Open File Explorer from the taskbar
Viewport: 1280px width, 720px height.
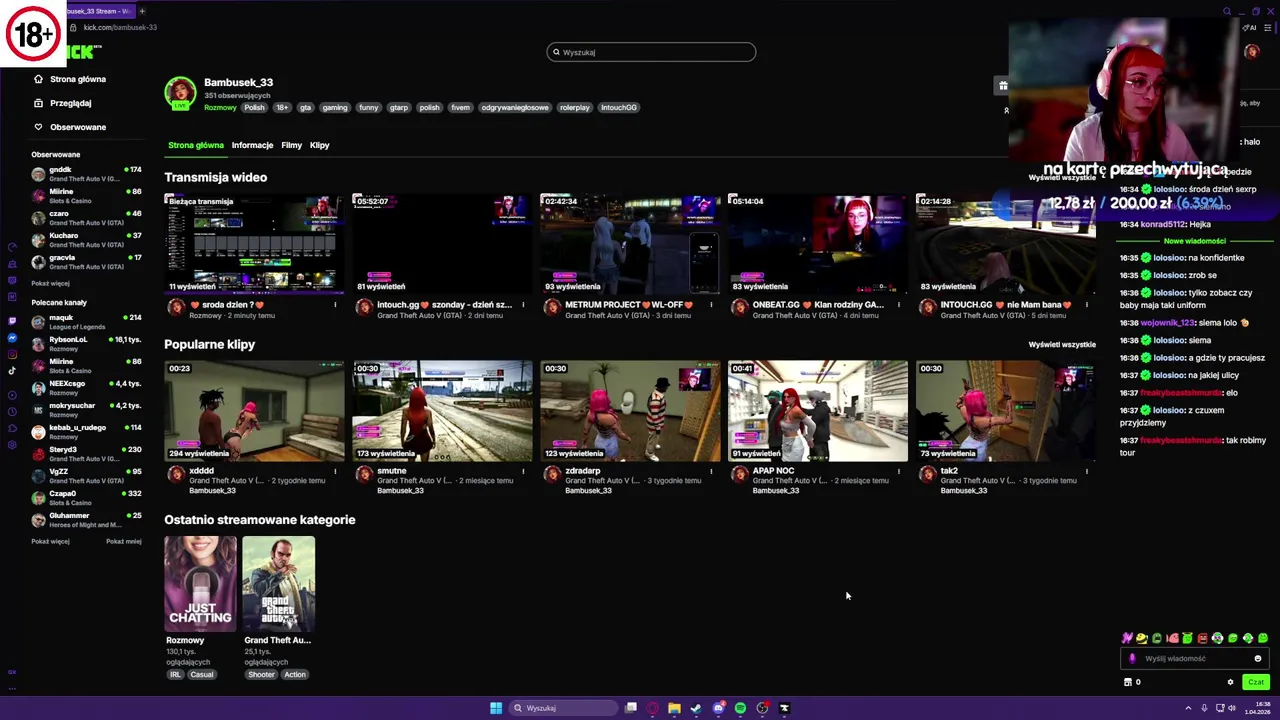[674, 708]
